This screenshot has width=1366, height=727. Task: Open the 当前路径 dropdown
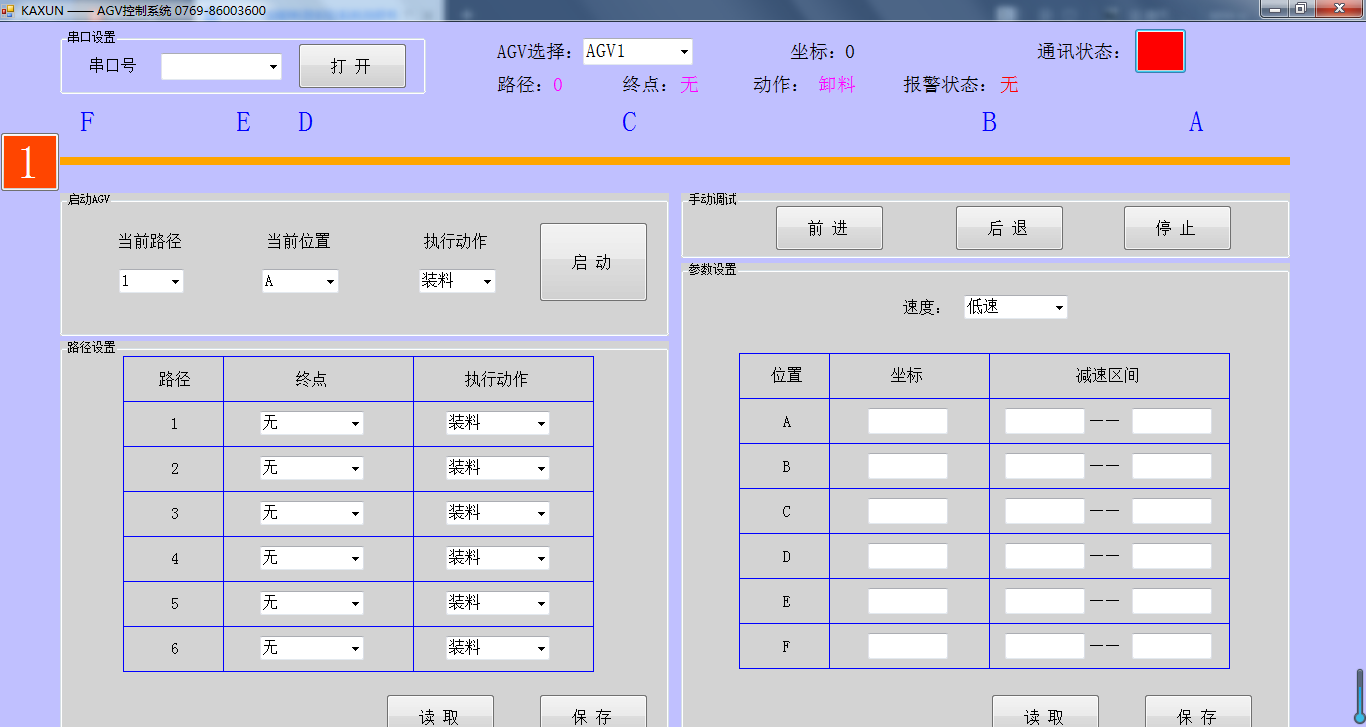click(151, 281)
